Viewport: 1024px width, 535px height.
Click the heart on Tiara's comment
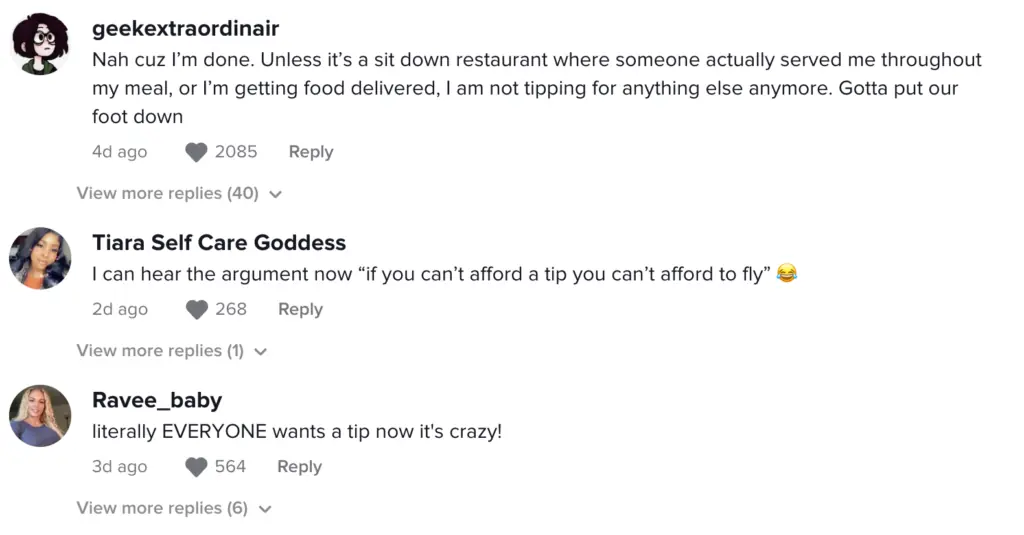click(x=197, y=309)
